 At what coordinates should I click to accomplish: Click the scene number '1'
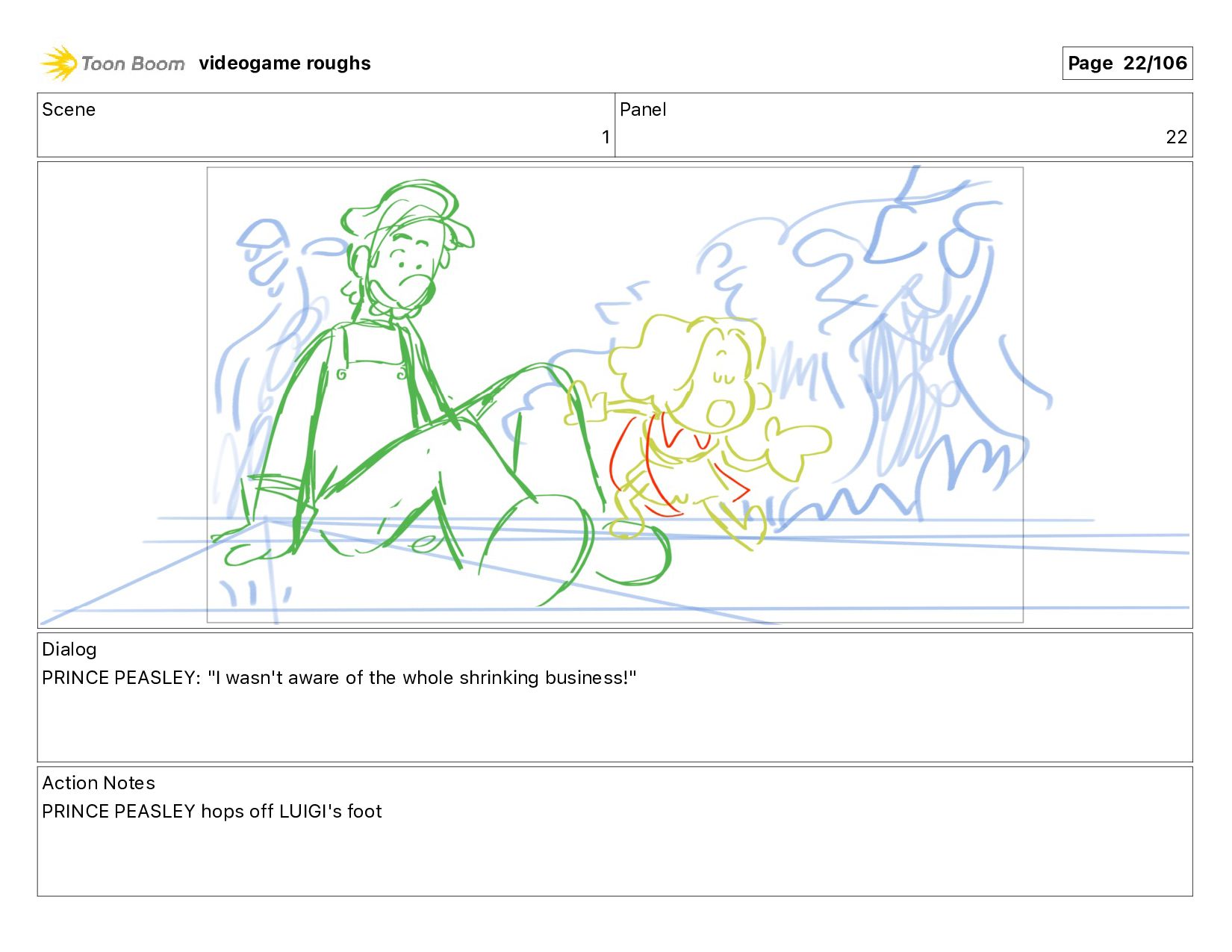coord(606,137)
